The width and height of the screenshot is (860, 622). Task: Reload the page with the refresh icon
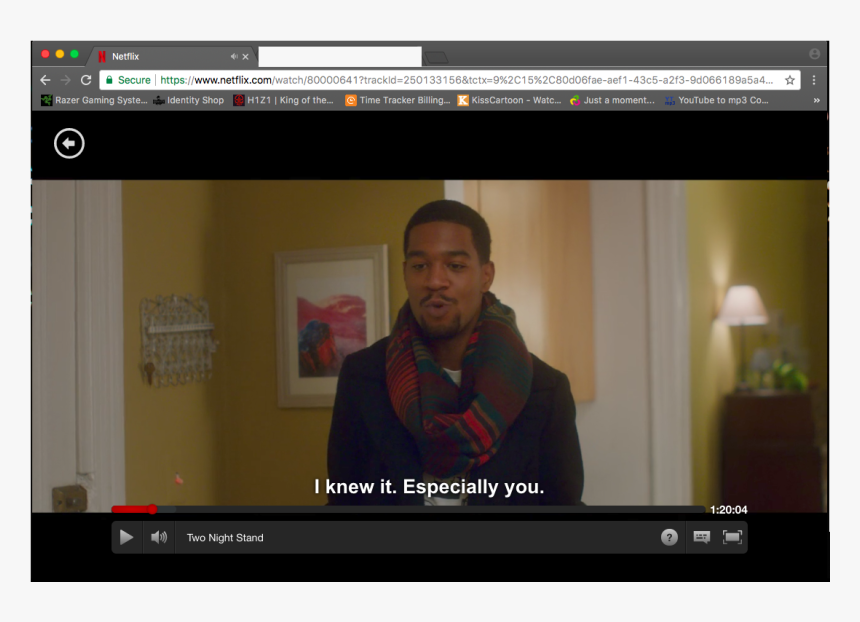point(86,80)
